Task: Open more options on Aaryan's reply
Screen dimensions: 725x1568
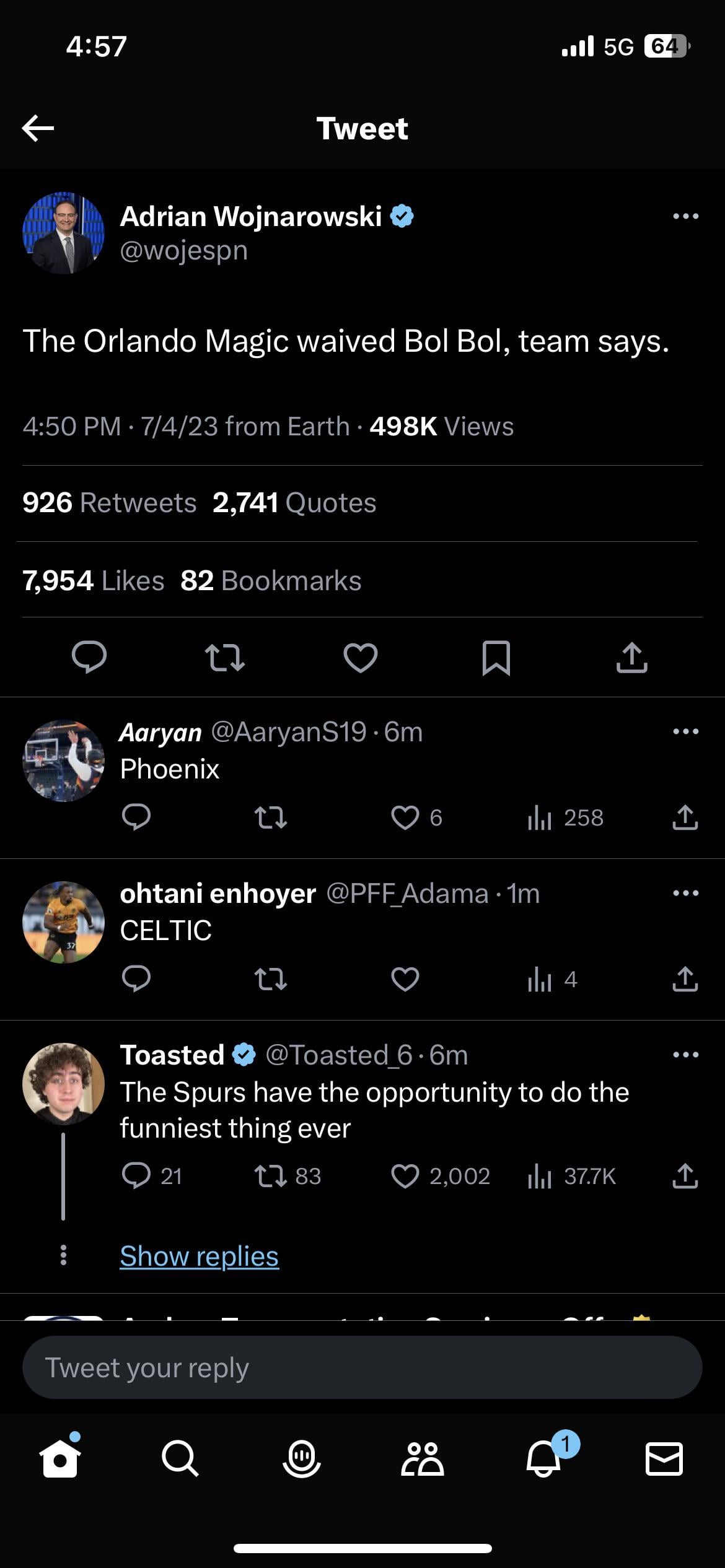Action: tap(685, 731)
